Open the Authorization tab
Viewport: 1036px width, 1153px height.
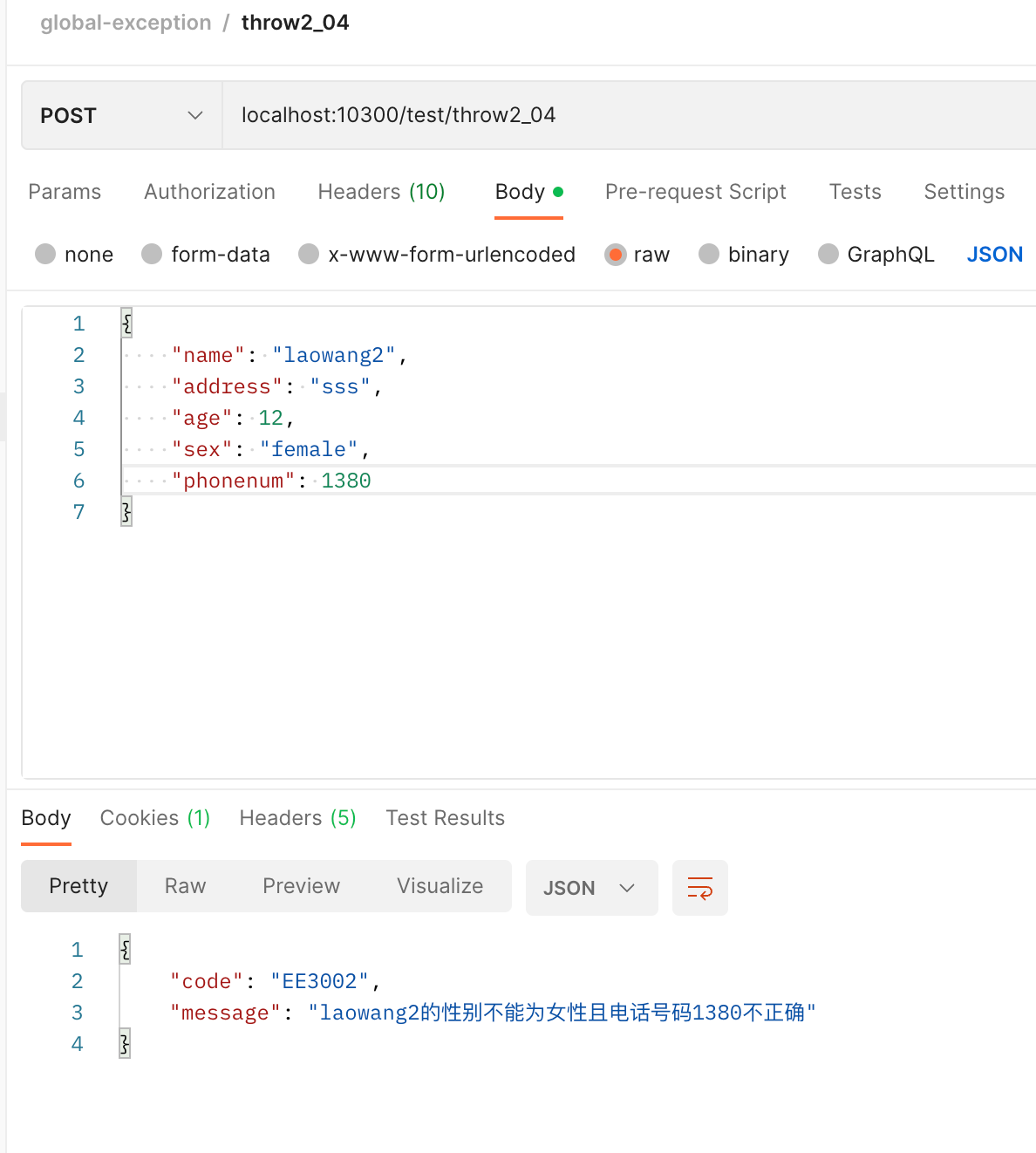pos(209,192)
